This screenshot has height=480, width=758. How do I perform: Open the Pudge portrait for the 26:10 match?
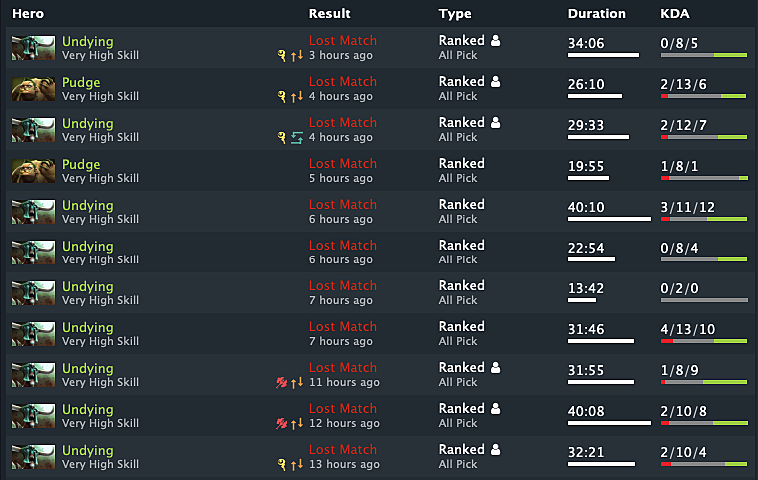coord(33,89)
